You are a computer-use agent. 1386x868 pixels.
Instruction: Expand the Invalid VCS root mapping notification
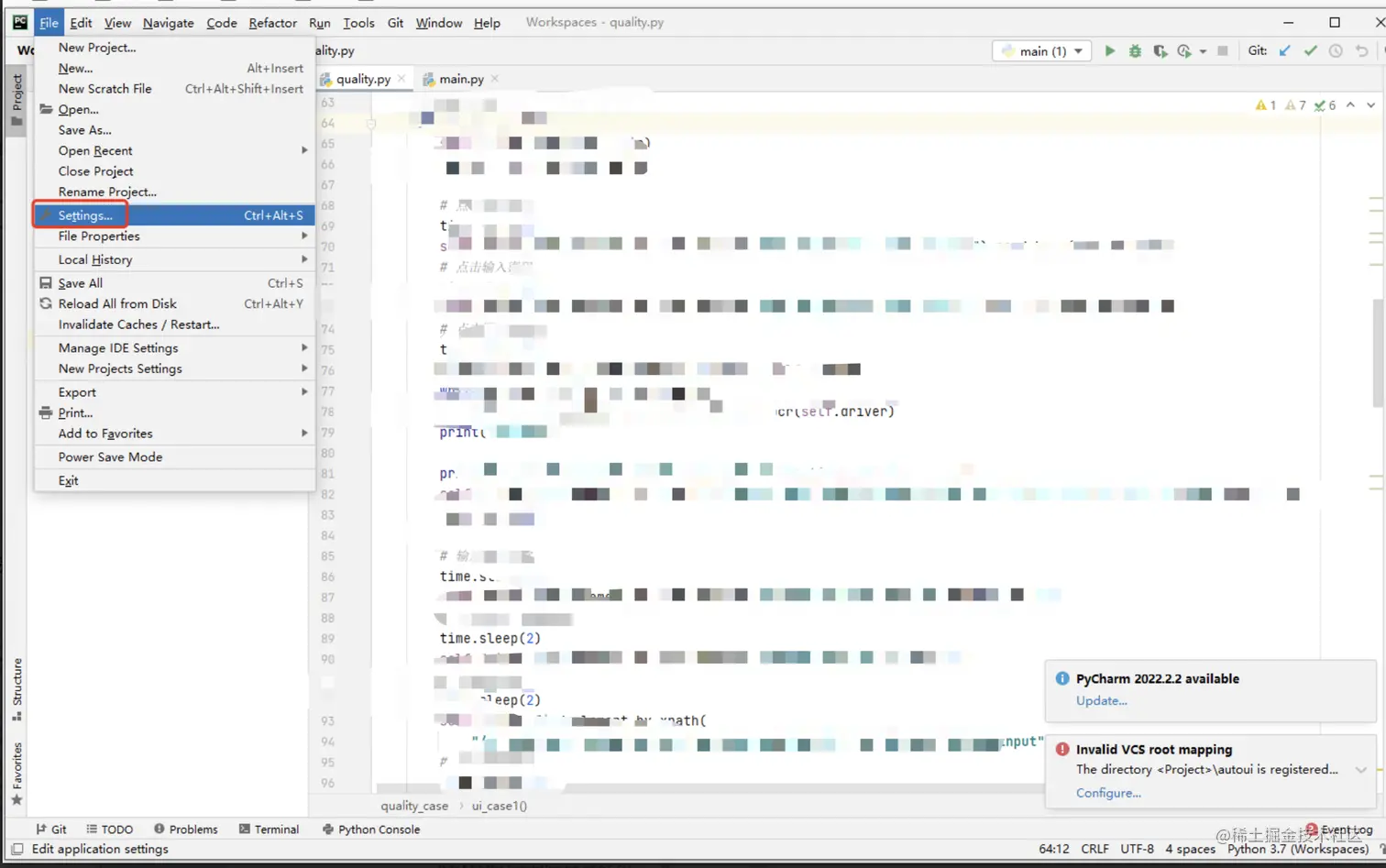tap(1361, 770)
